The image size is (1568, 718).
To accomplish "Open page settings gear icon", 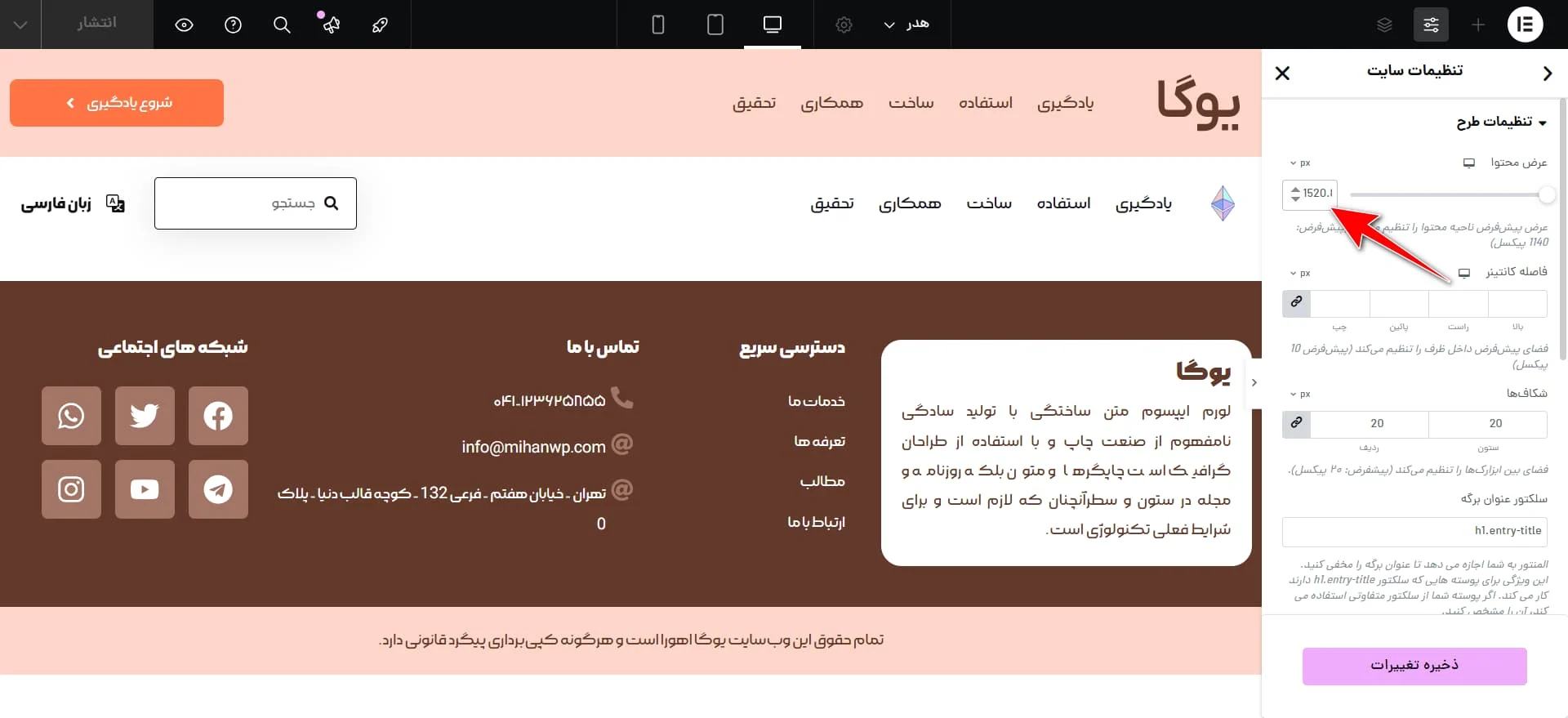I will [x=844, y=25].
